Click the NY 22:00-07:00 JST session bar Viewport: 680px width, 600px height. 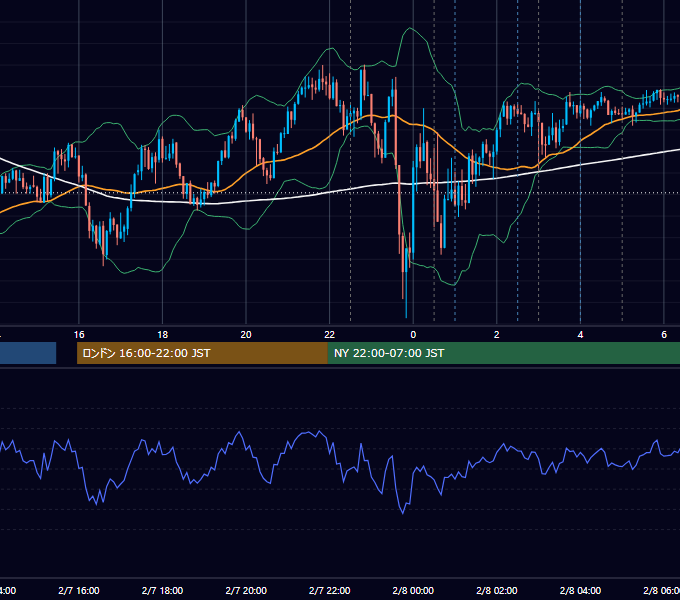503,353
